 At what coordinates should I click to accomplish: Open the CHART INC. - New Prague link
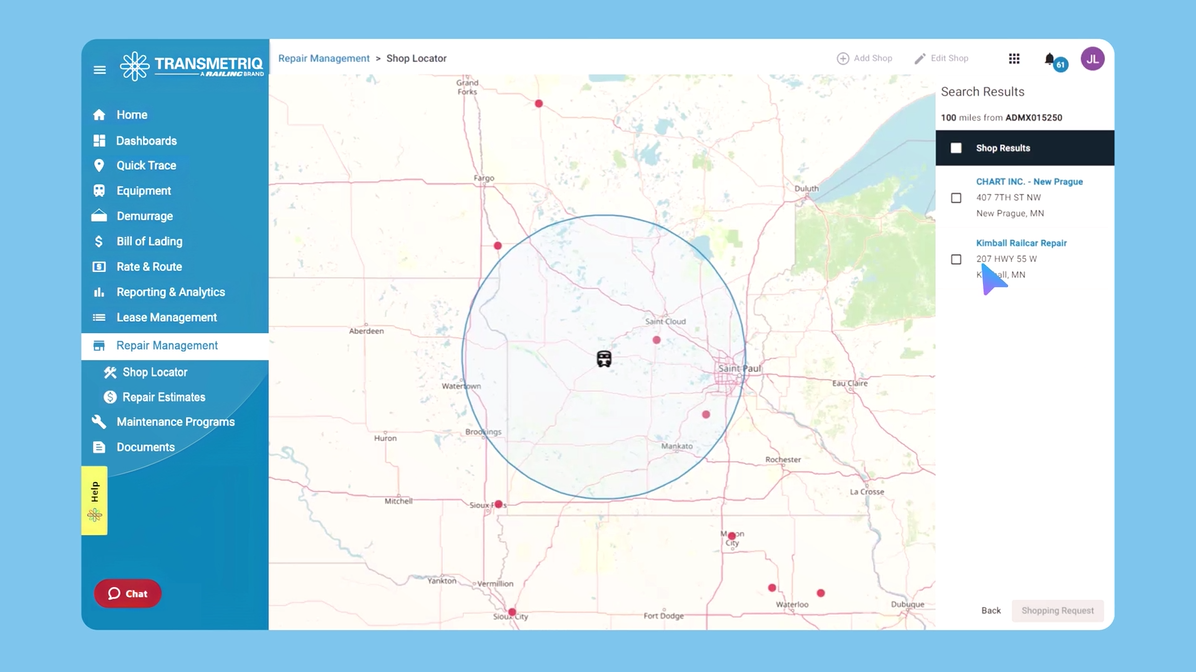tap(1029, 182)
